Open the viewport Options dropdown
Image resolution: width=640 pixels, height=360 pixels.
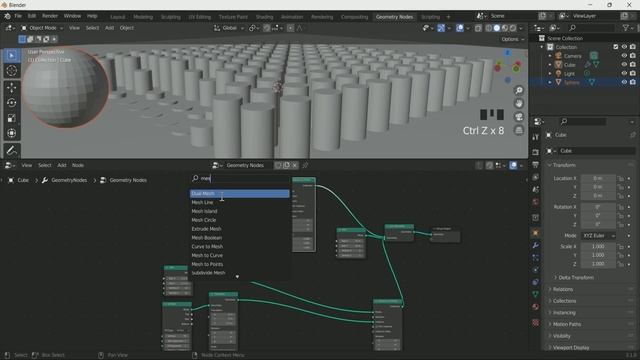(513, 39)
